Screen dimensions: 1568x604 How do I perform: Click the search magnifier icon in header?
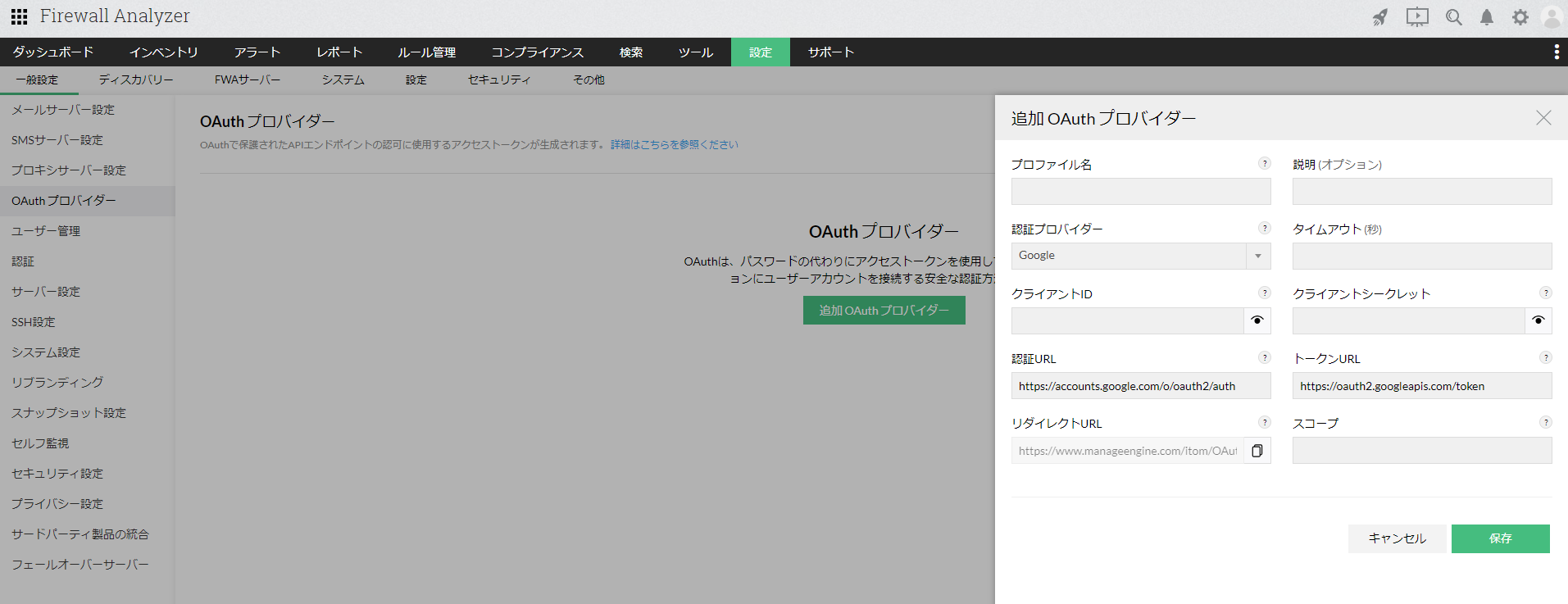(x=1454, y=17)
